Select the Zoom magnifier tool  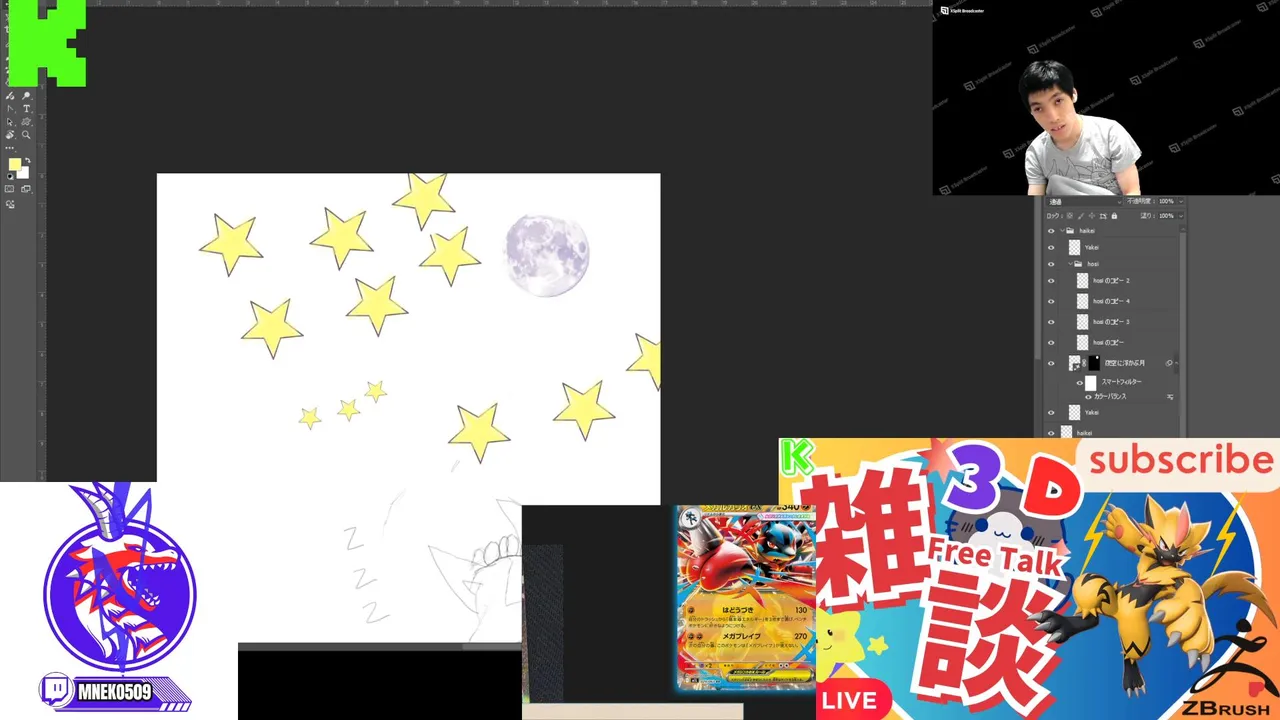27,134
